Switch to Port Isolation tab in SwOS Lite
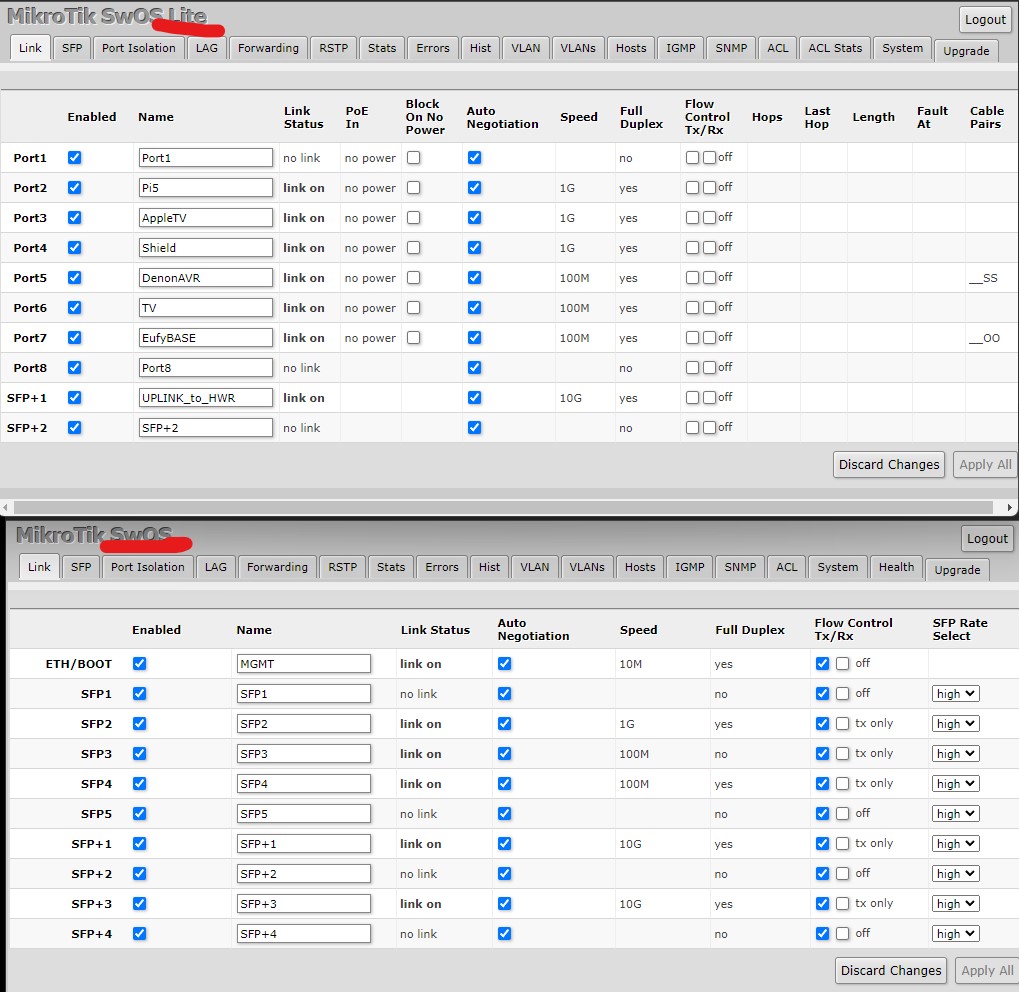1019x992 pixels. [138, 48]
